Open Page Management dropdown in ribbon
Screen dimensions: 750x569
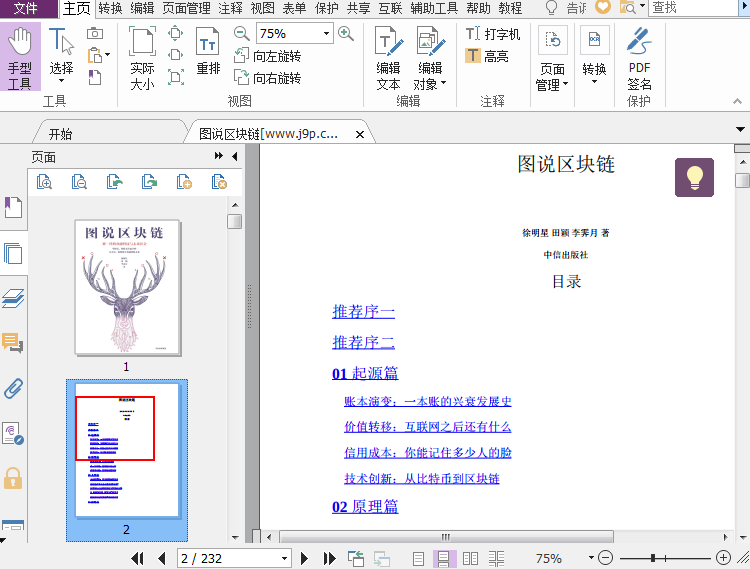(552, 58)
